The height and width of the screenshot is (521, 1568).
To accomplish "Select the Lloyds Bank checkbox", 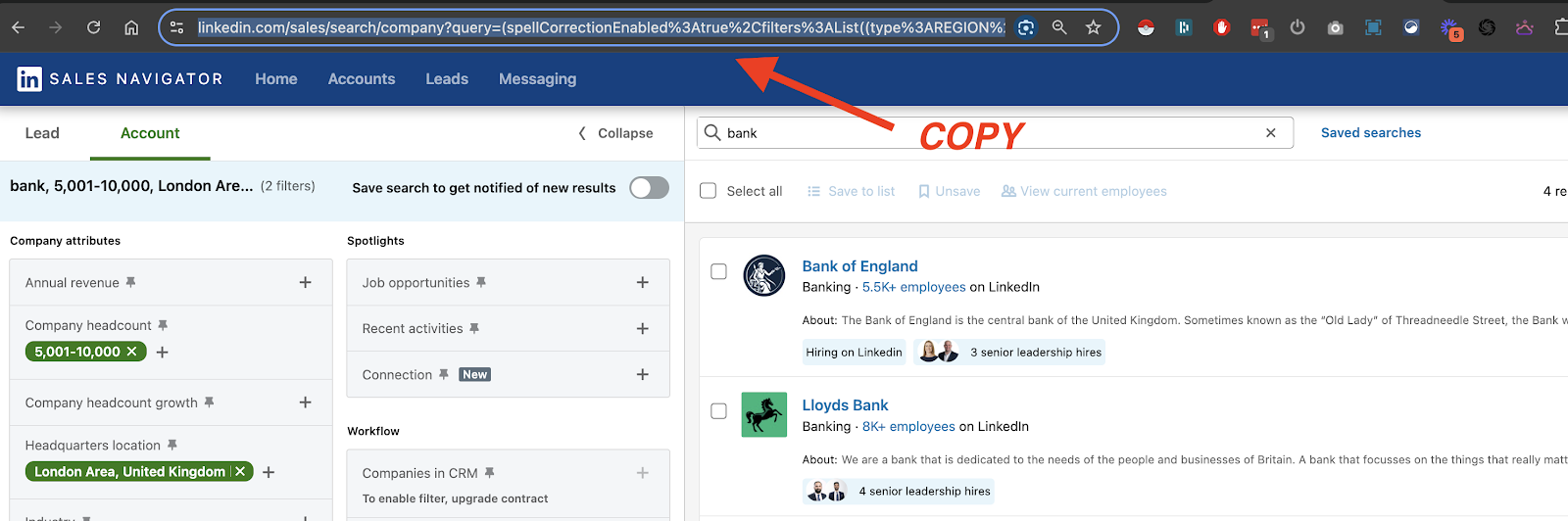I will 718,410.
